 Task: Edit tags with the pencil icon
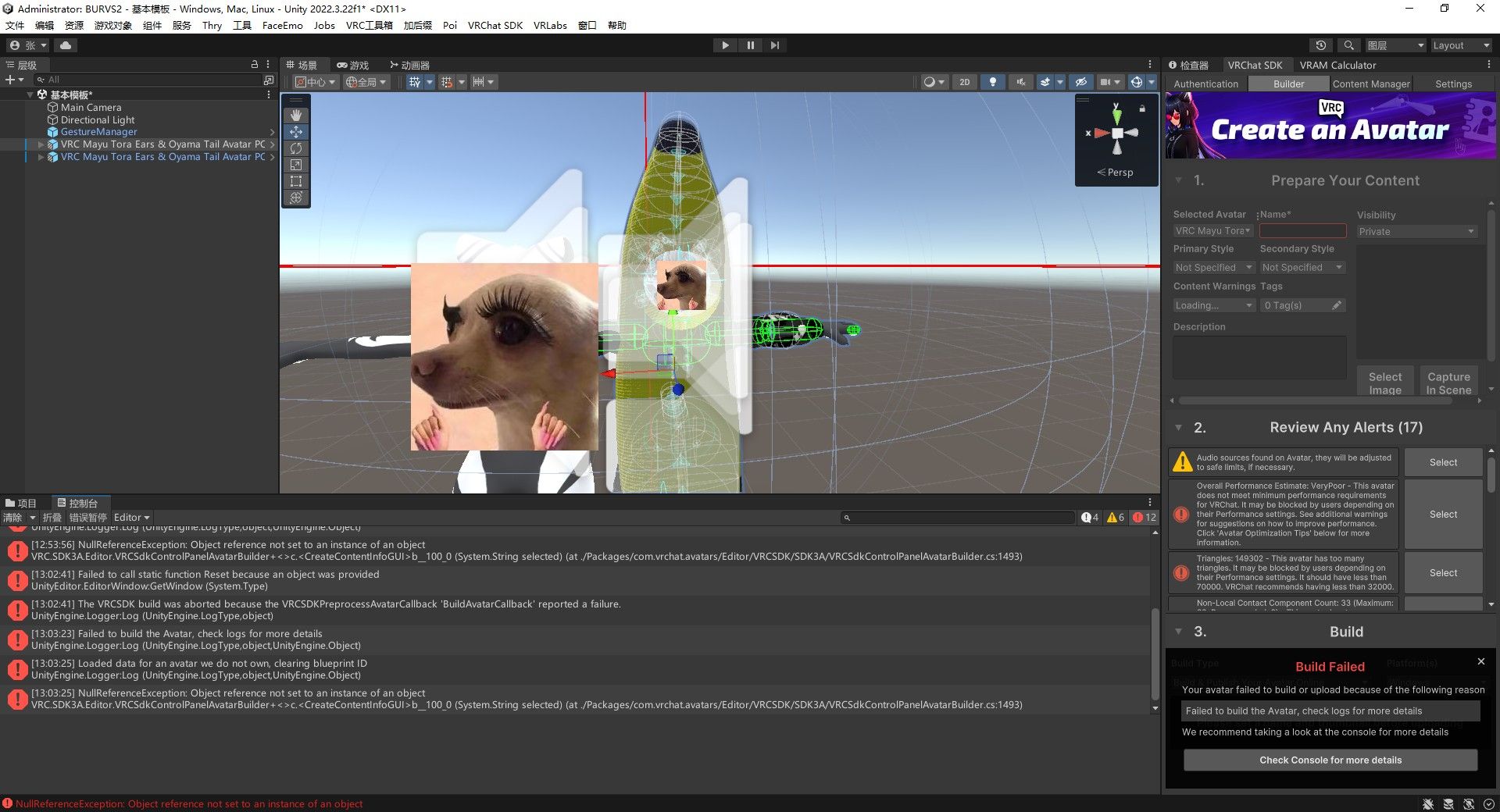pos(1337,305)
